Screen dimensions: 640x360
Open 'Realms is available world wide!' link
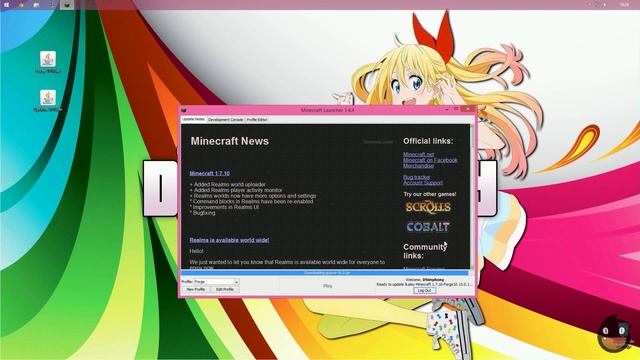coord(229,240)
